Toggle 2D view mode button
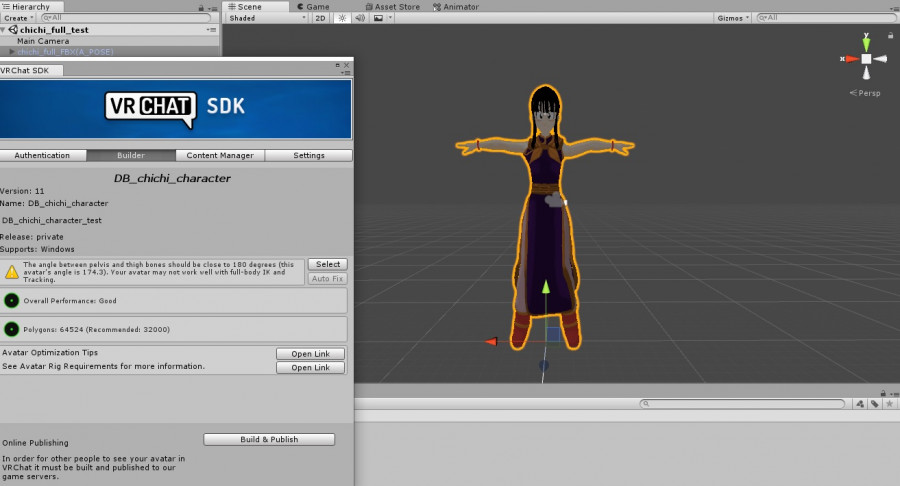 [320, 18]
